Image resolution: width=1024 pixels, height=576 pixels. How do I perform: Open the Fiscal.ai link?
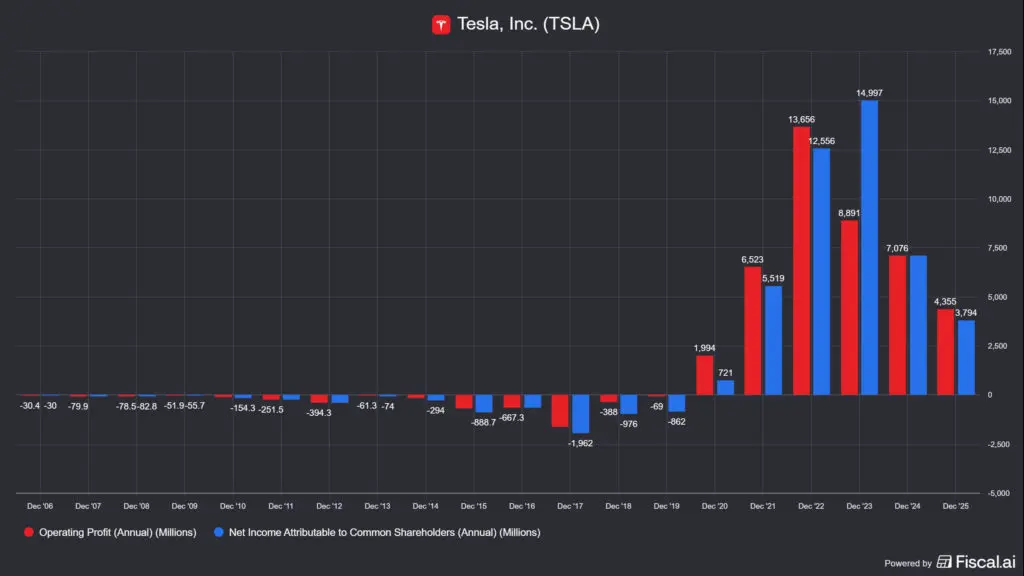click(985, 562)
